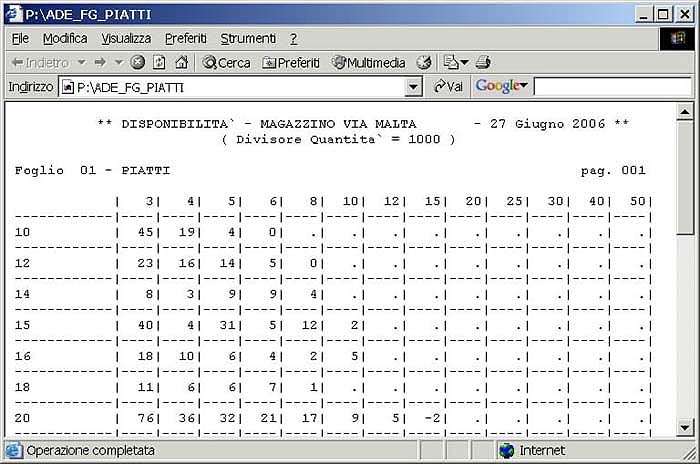700x464 pixels.
Task: Open the Cerca search panel
Action: 226,62
